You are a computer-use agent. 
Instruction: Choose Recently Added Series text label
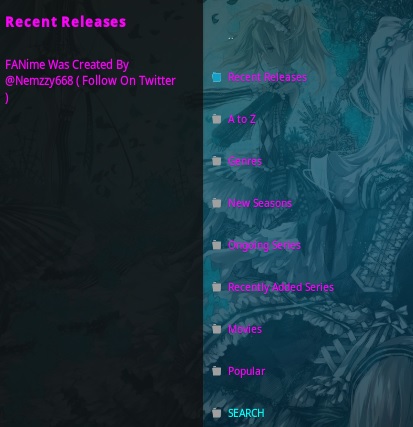[x=281, y=287]
